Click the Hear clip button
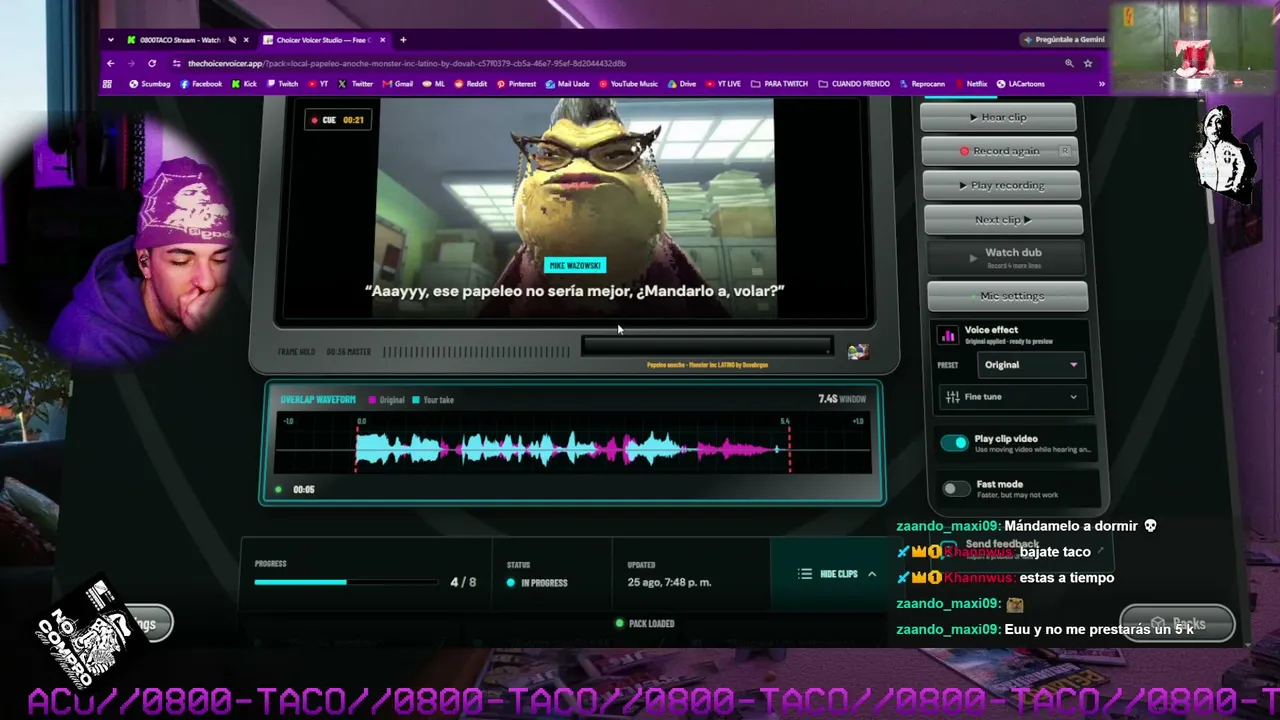The height and width of the screenshot is (720, 1280). [998, 117]
